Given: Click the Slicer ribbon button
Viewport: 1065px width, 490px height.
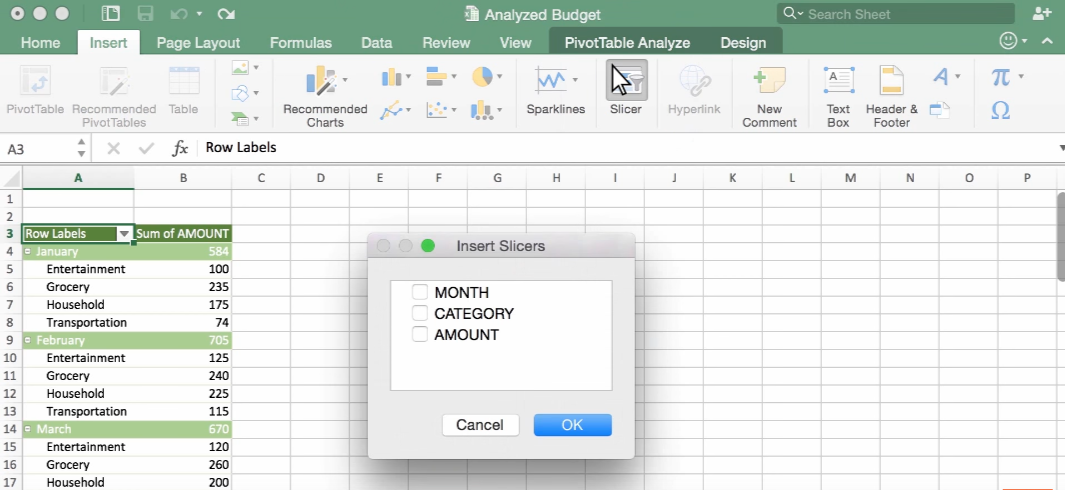Looking at the screenshot, I should 626,90.
